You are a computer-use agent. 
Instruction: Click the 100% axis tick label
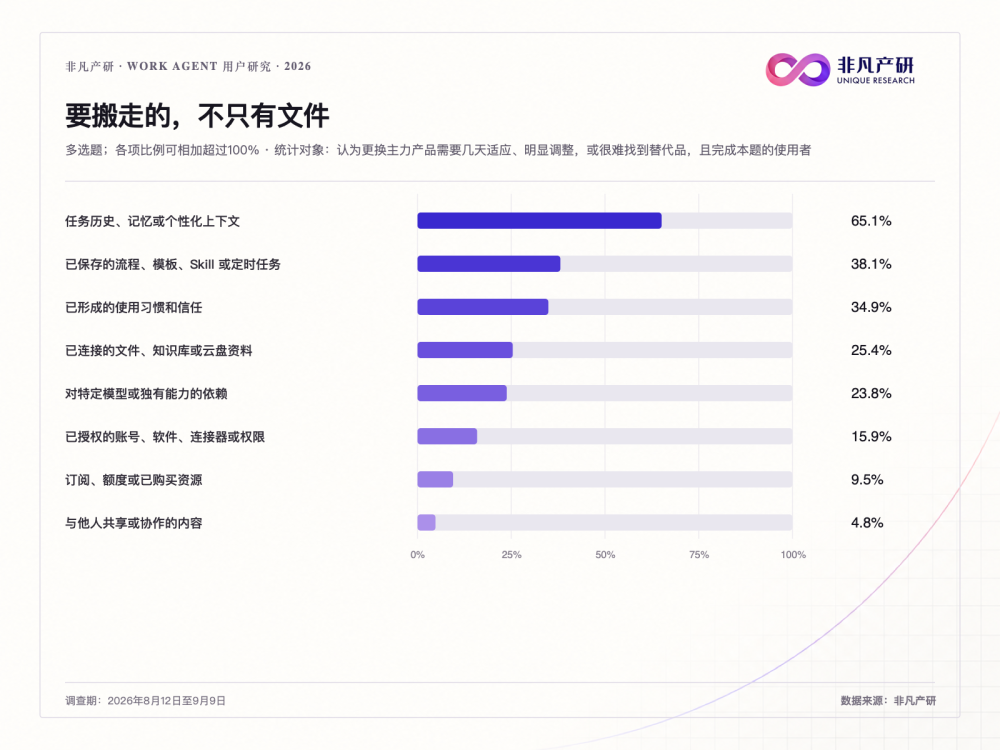(x=793, y=555)
